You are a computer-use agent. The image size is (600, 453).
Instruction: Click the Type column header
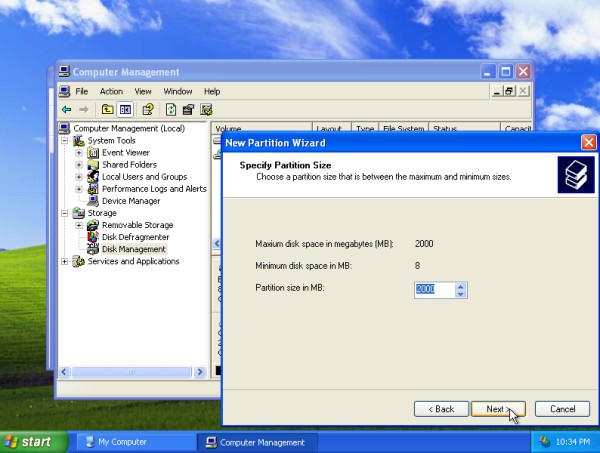click(x=365, y=129)
